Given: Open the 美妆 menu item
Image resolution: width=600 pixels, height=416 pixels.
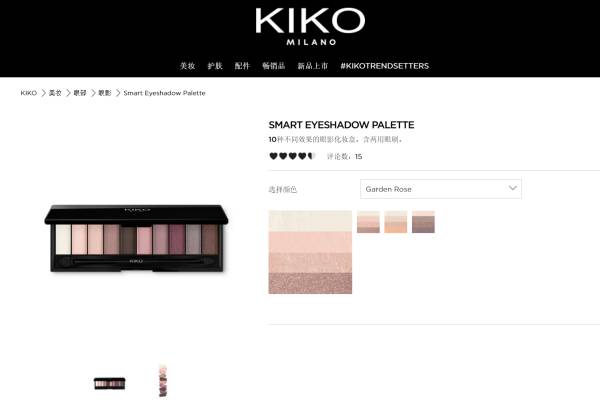Looking at the screenshot, I should (188, 66).
